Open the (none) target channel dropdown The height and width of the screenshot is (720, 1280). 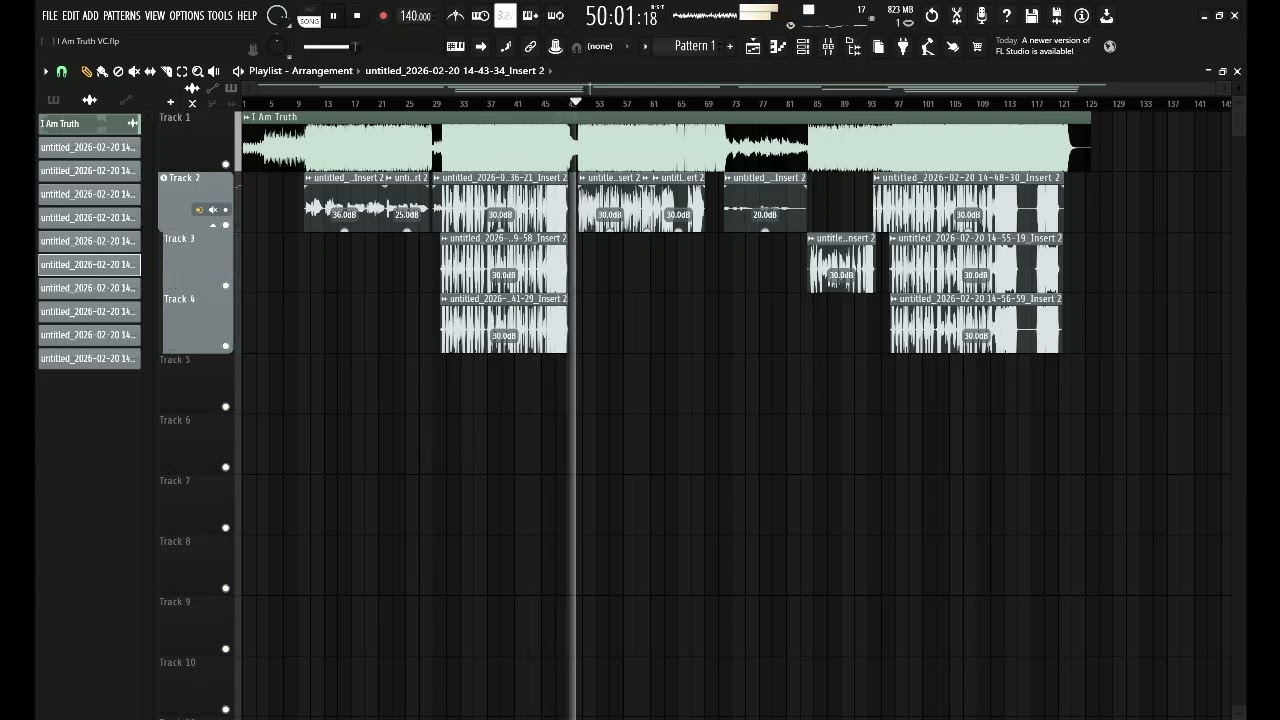600,47
